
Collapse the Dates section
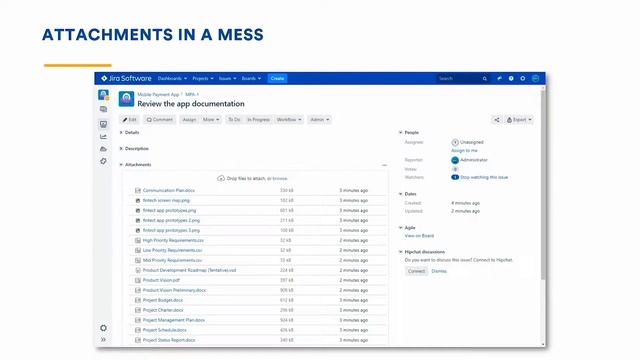point(400,194)
